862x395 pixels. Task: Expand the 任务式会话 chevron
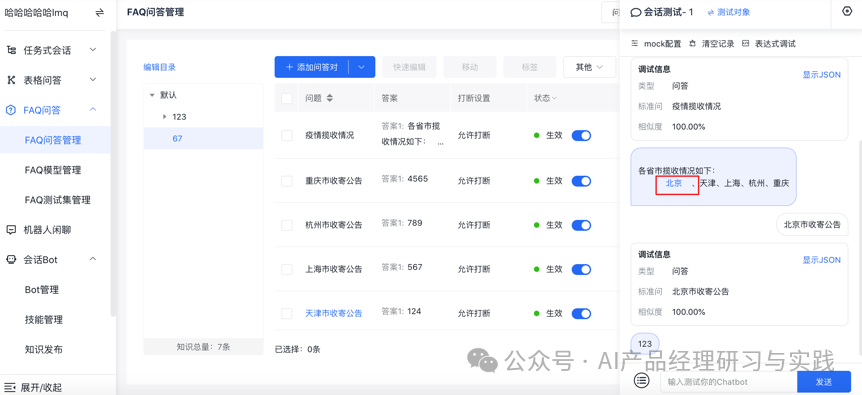93,50
